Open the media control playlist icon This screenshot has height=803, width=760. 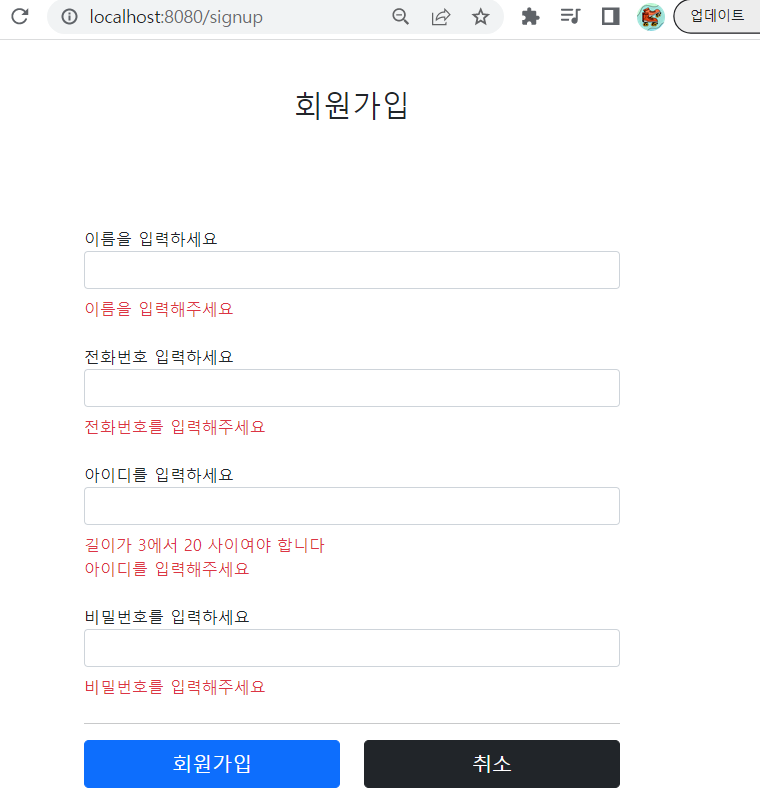(570, 16)
